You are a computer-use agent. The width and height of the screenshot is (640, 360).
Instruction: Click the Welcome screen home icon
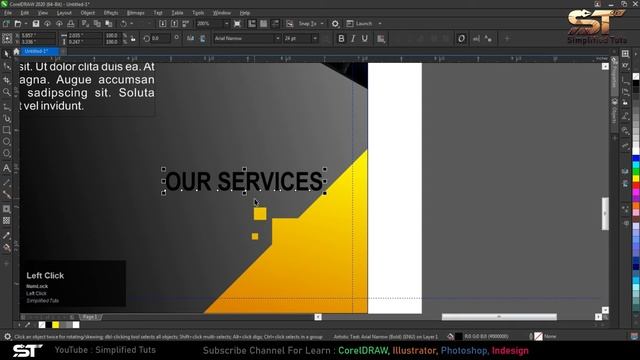tap(16, 51)
